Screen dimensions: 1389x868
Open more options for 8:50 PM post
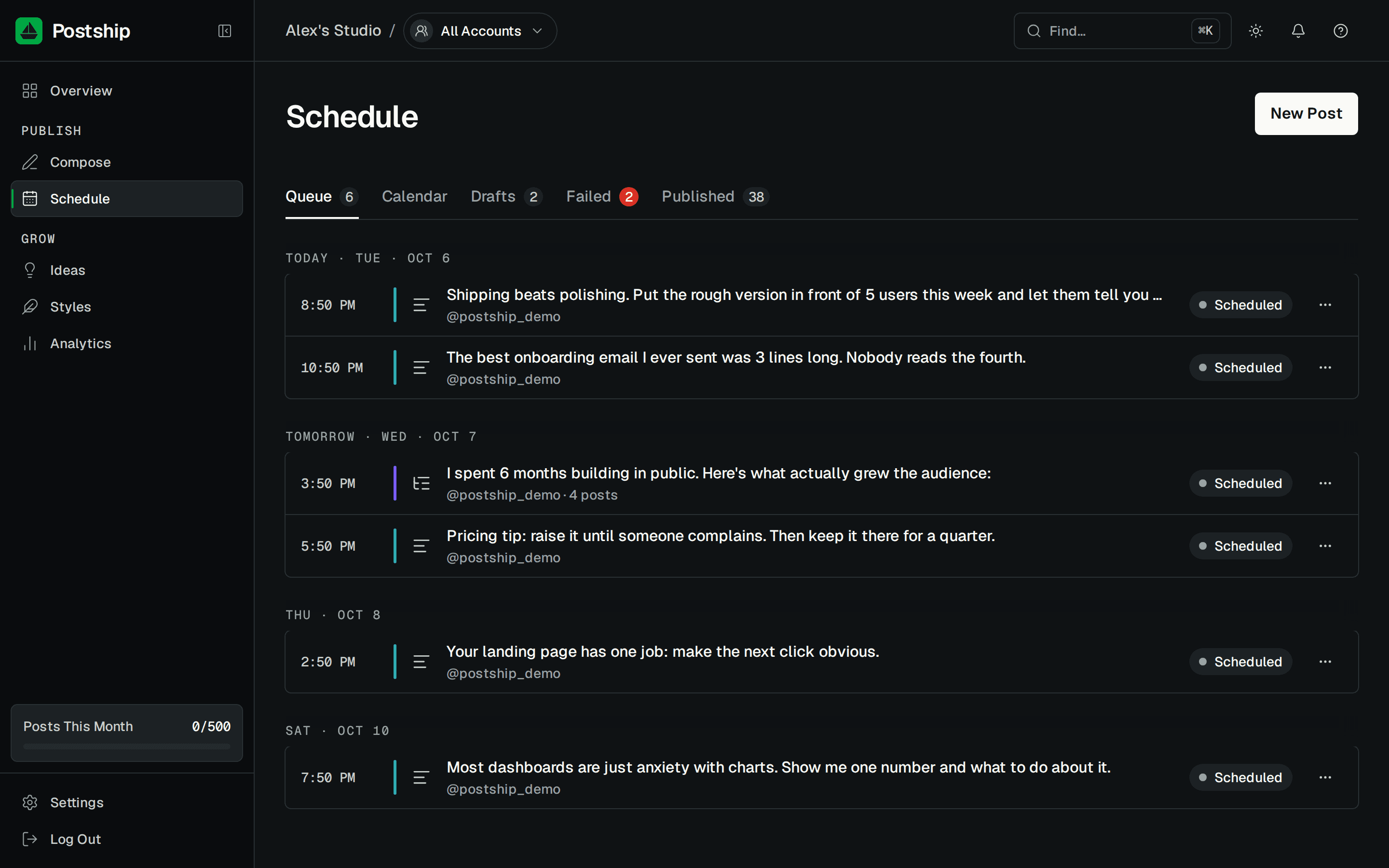[1325, 305]
